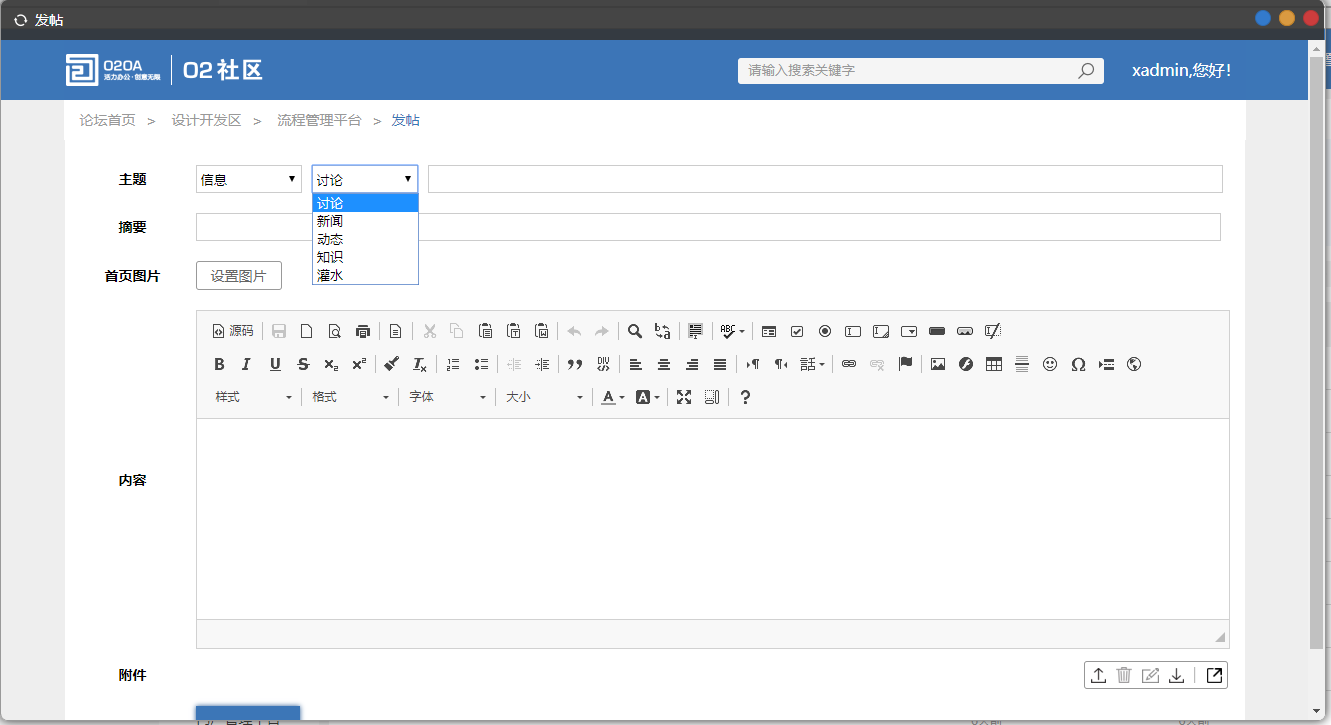Insert a page break for printing
1331x725 pixels.
click(x=1106, y=364)
